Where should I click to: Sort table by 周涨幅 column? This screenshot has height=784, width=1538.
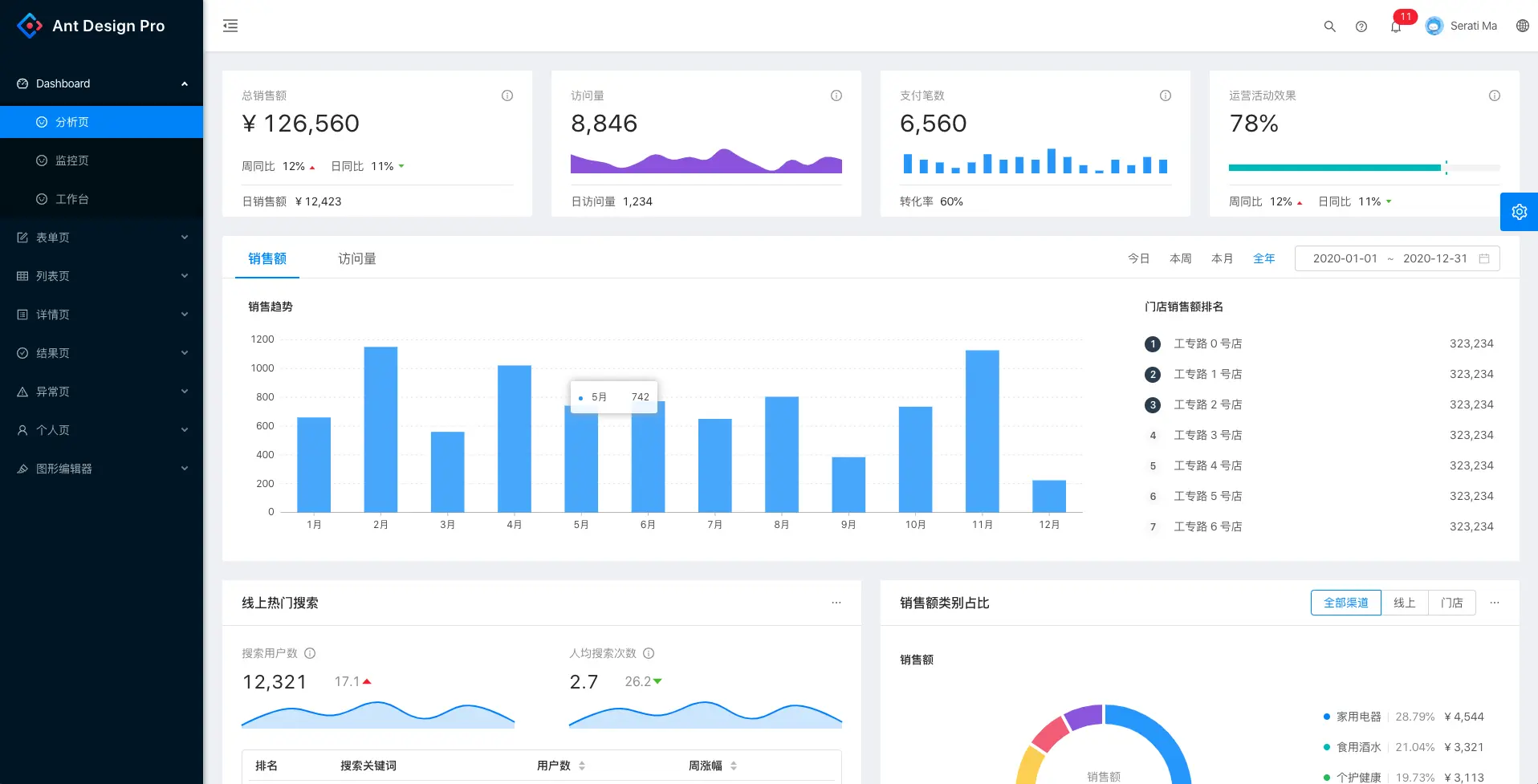[713, 766]
